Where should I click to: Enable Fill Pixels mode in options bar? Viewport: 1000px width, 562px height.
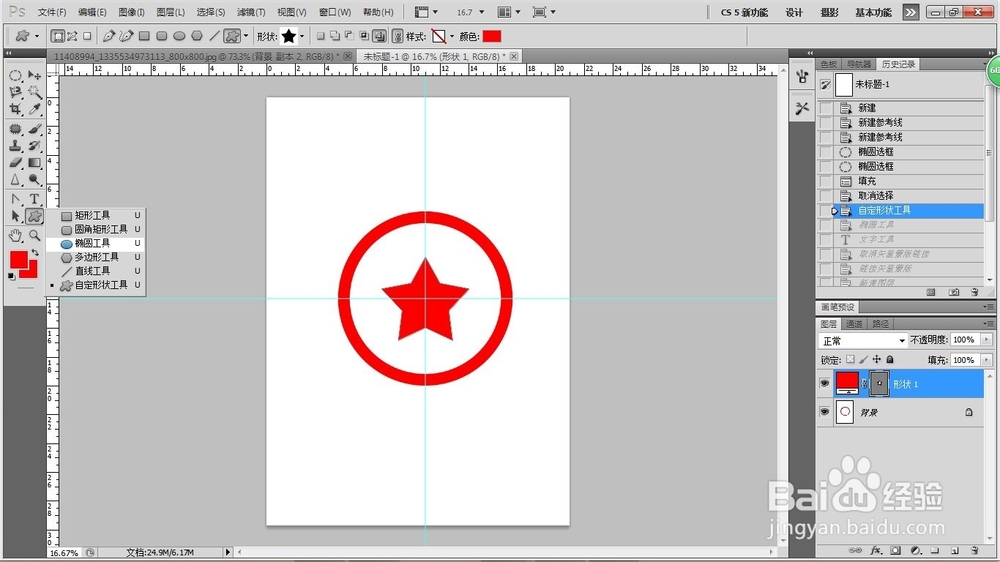[87, 36]
